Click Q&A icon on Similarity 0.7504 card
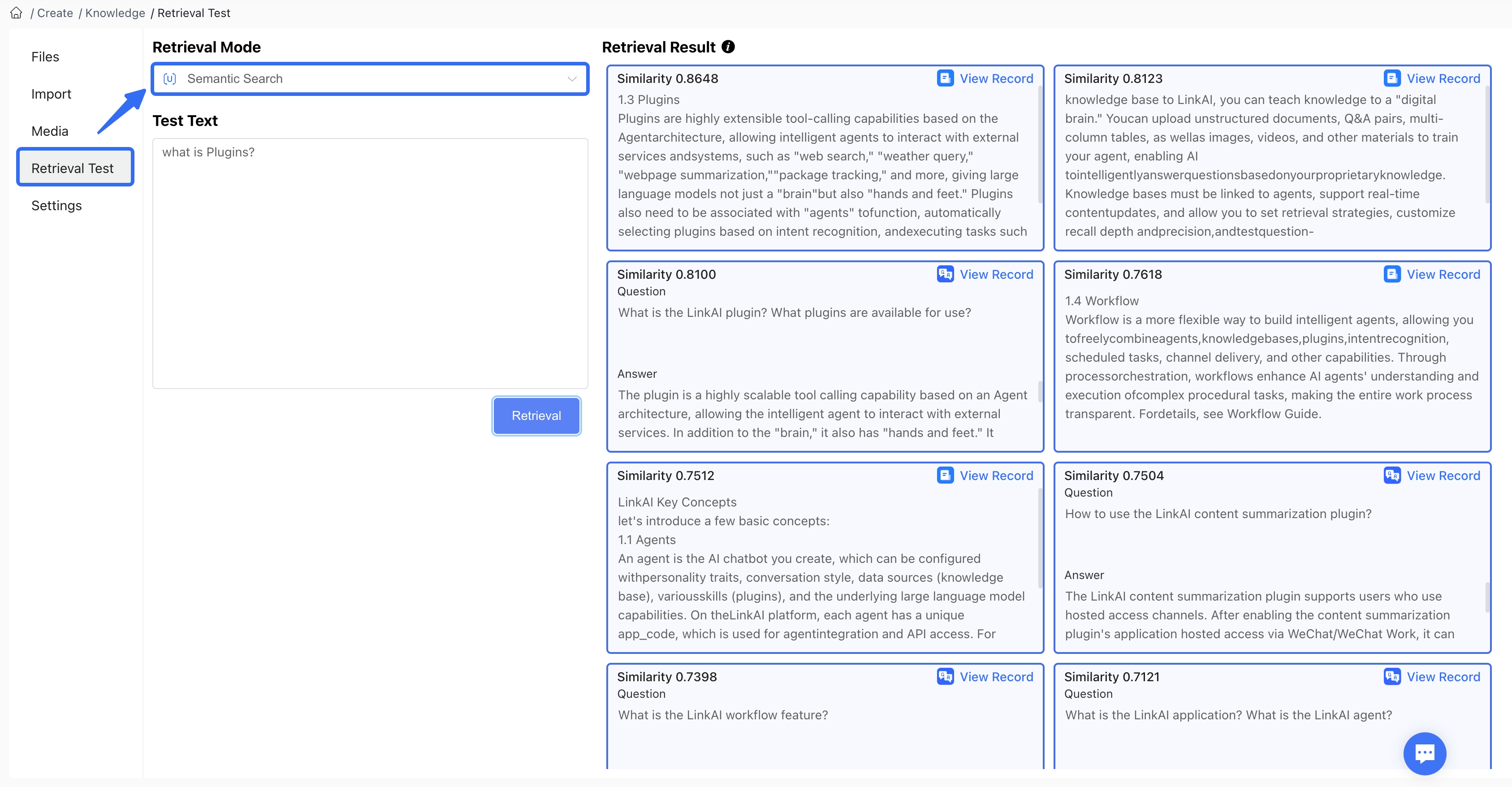This screenshot has height=787, width=1512. pos(1392,475)
